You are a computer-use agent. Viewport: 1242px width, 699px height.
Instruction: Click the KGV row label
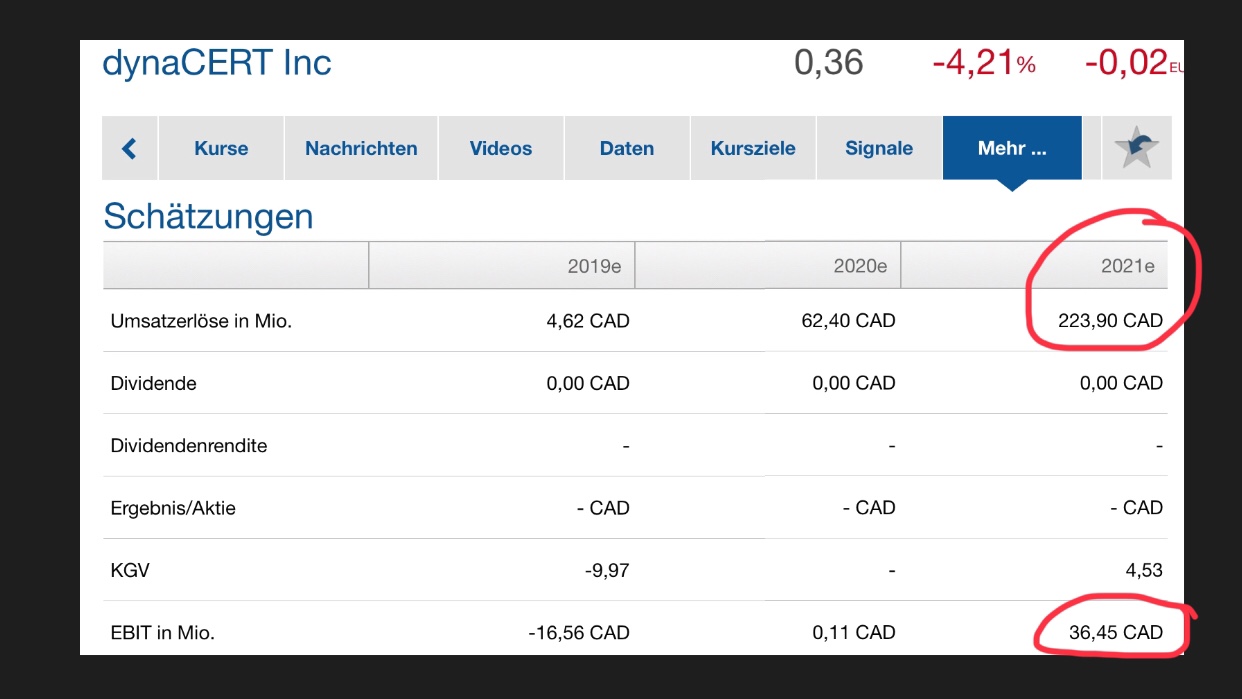point(130,571)
